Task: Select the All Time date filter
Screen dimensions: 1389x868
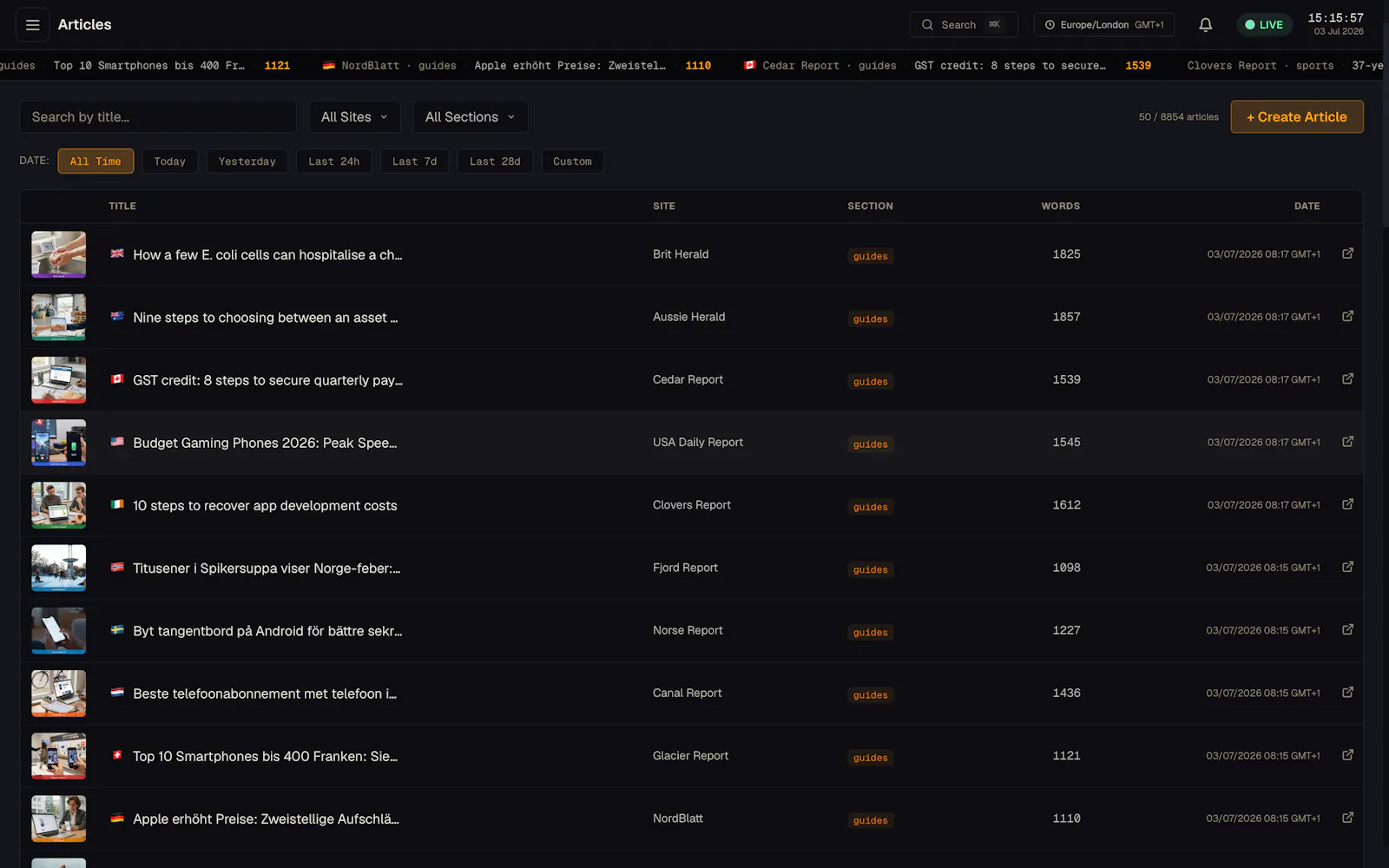Action: coord(95,161)
